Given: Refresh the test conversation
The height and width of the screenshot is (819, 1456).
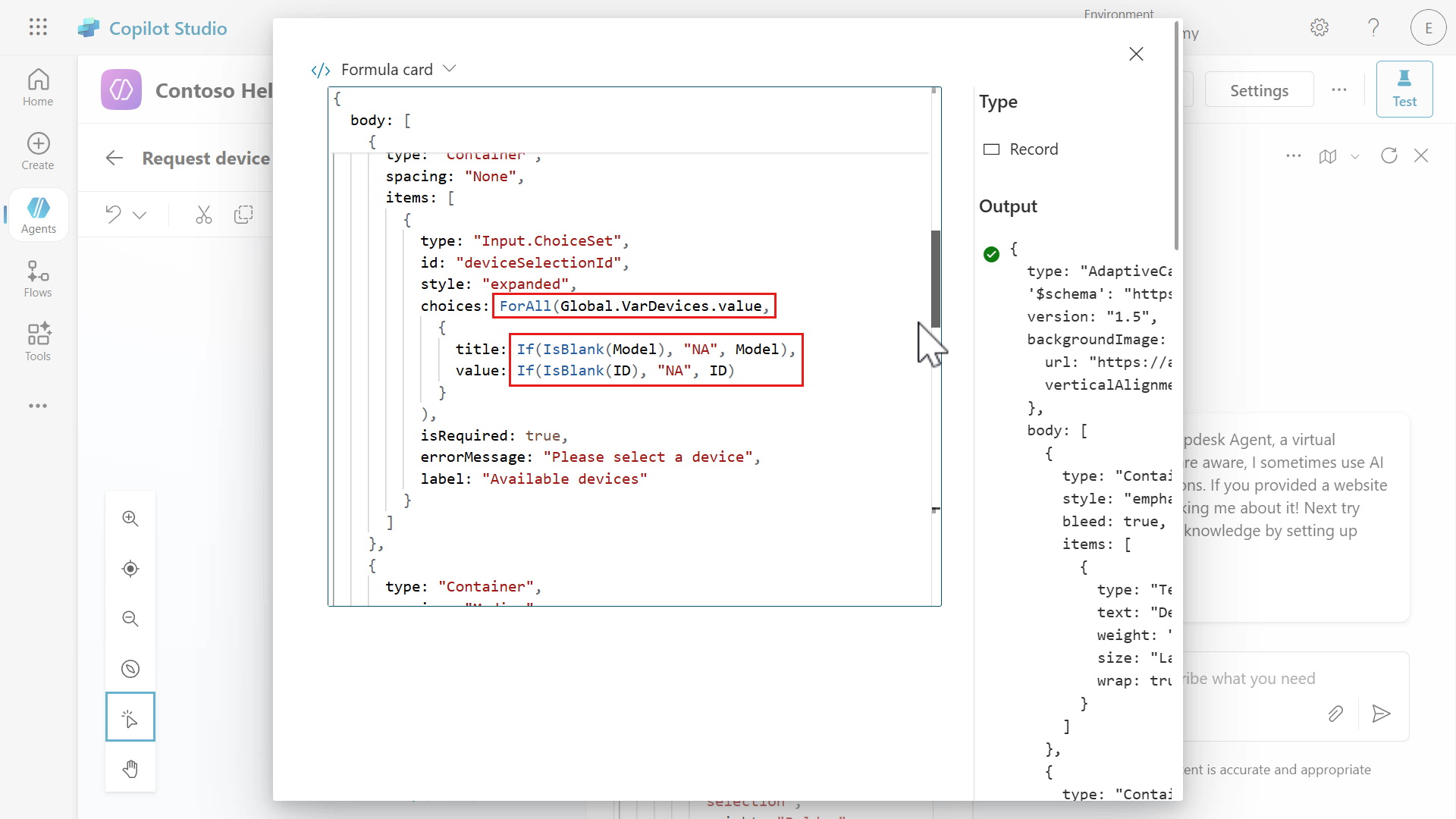Looking at the screenshot, I should (x=1389, y=155).
